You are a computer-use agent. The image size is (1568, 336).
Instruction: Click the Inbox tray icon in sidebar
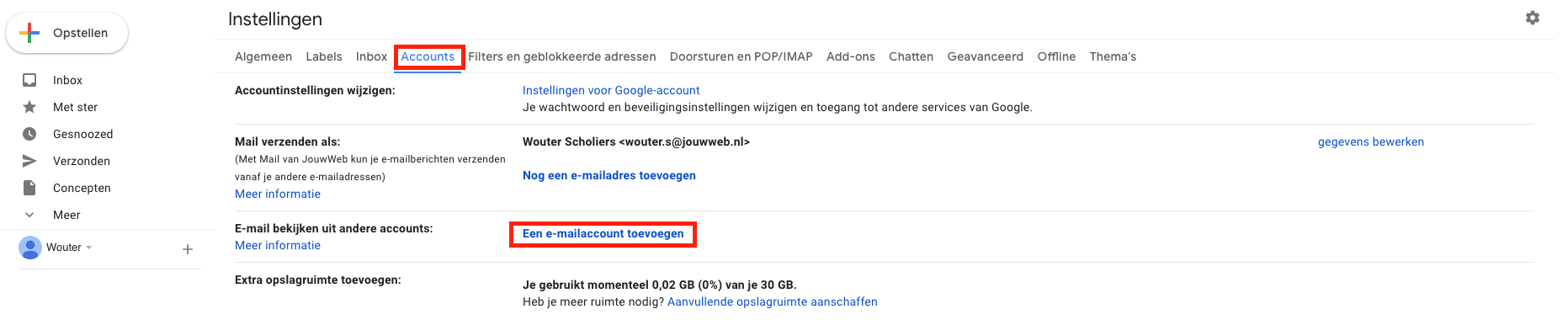(x=29, y=80)
